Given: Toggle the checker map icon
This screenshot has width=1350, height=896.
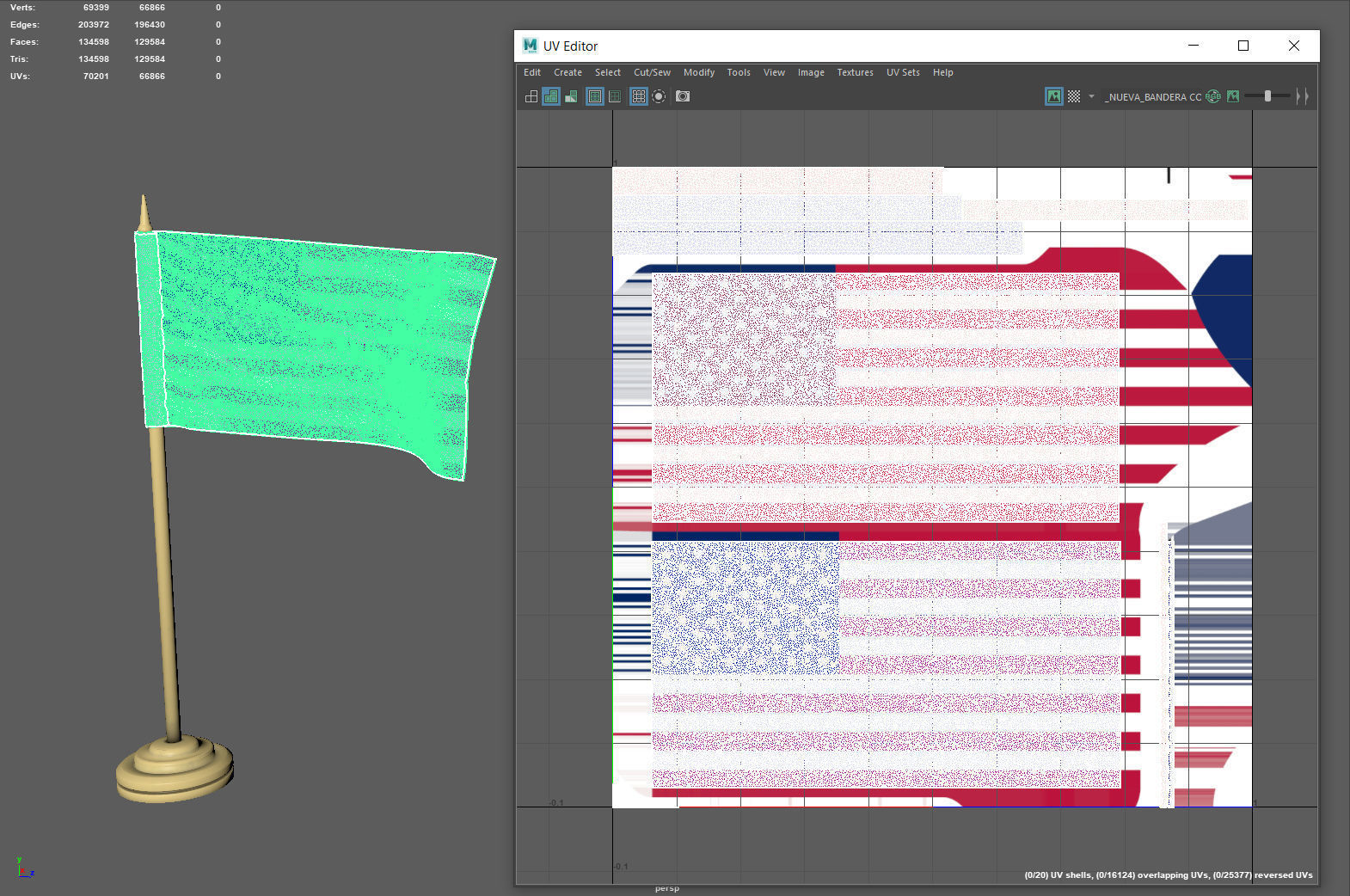Looking at the screenshot, I should coord(1074,96).
